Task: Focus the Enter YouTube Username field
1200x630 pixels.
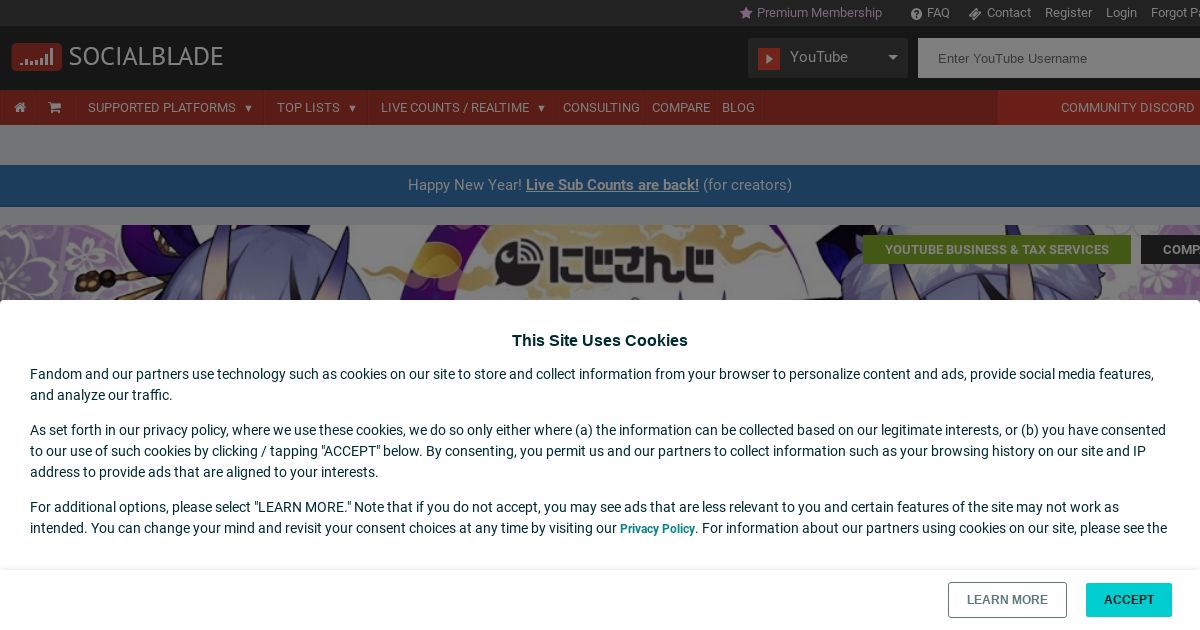Action: coord(1059,58)
